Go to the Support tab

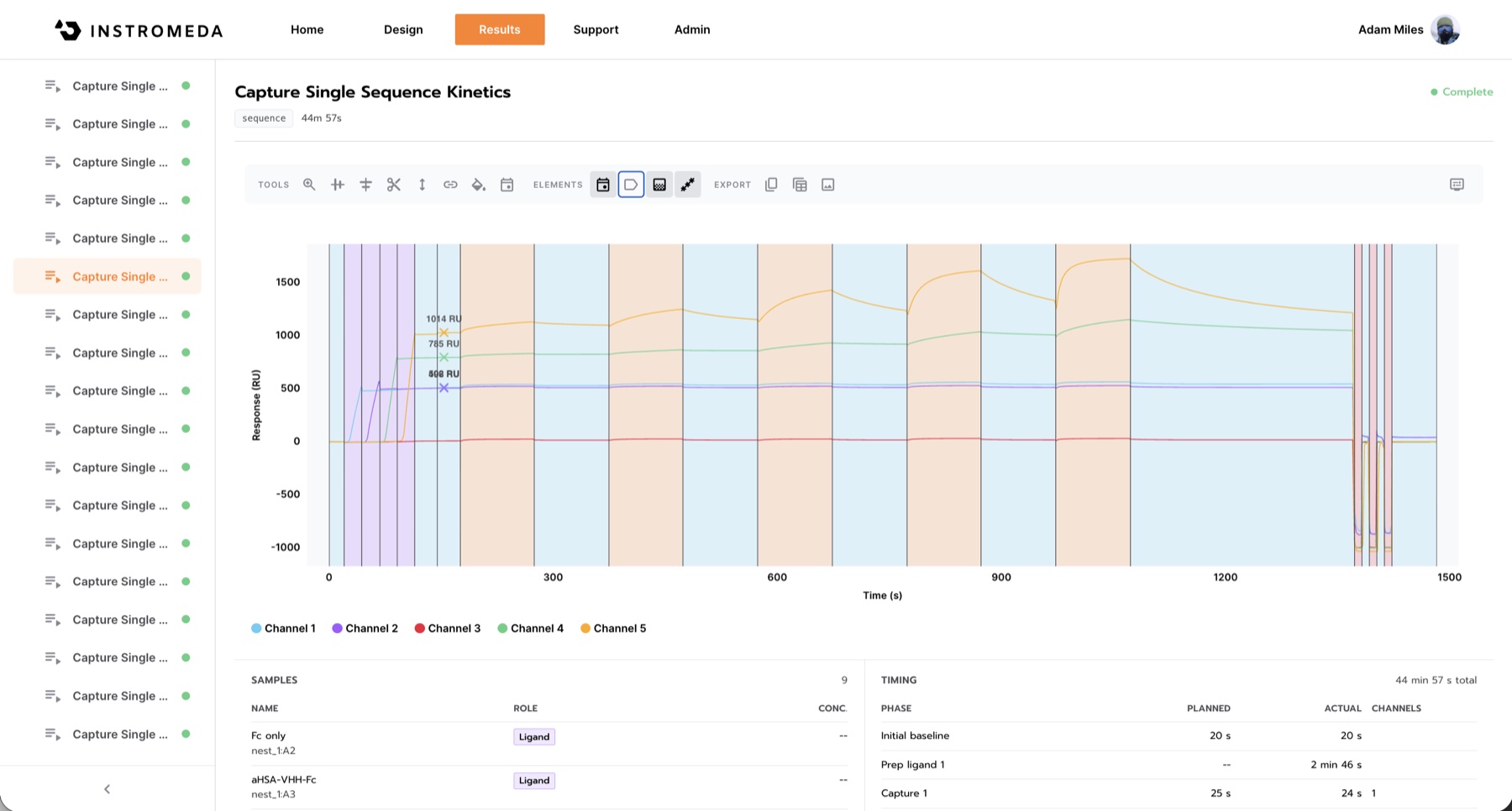(x=596, y=29)
